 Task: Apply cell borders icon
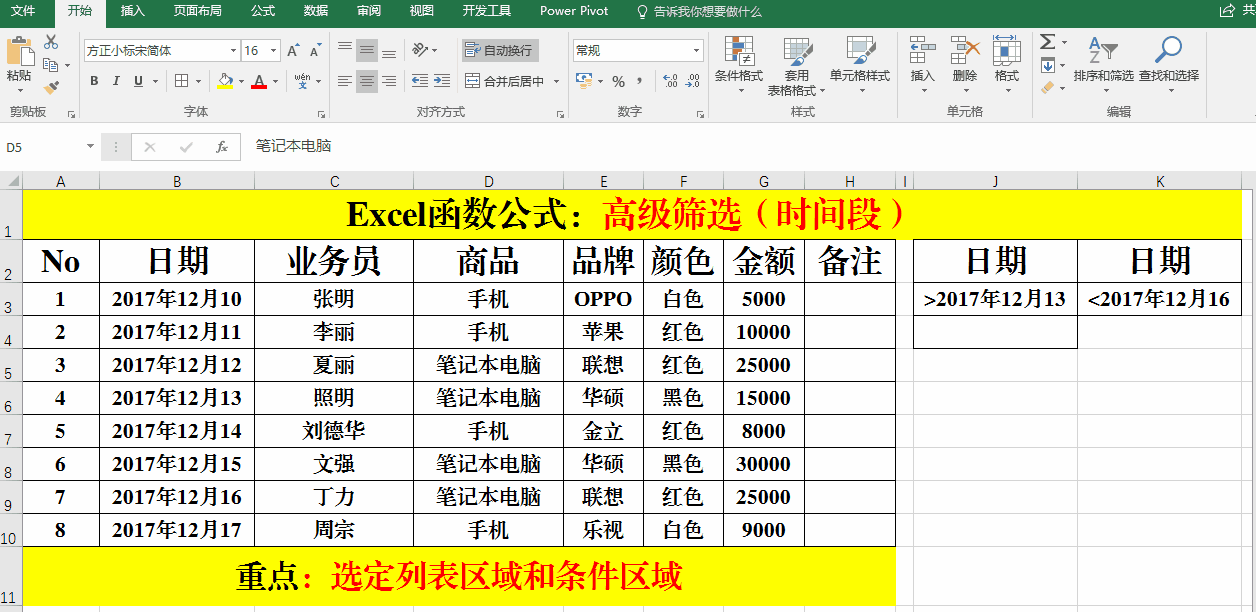(x=182, y=81)
